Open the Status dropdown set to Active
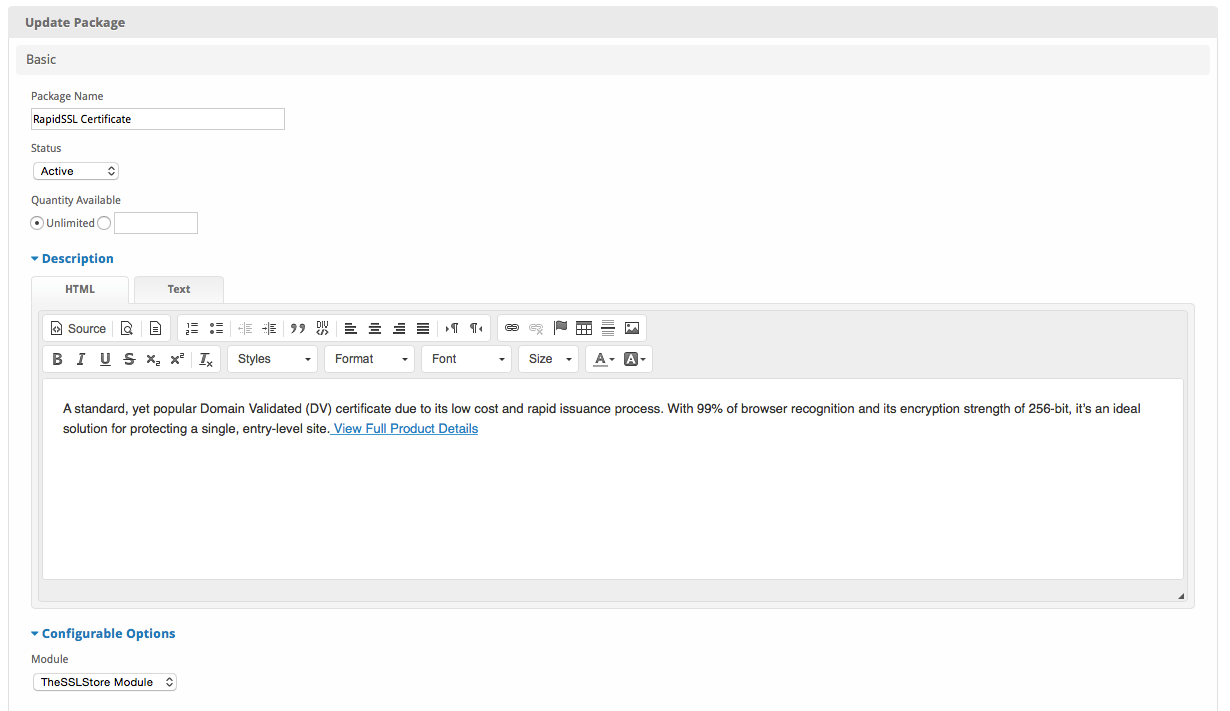Screen dimensions: 1230x711 pyautogui.click(x=76, y=171)
